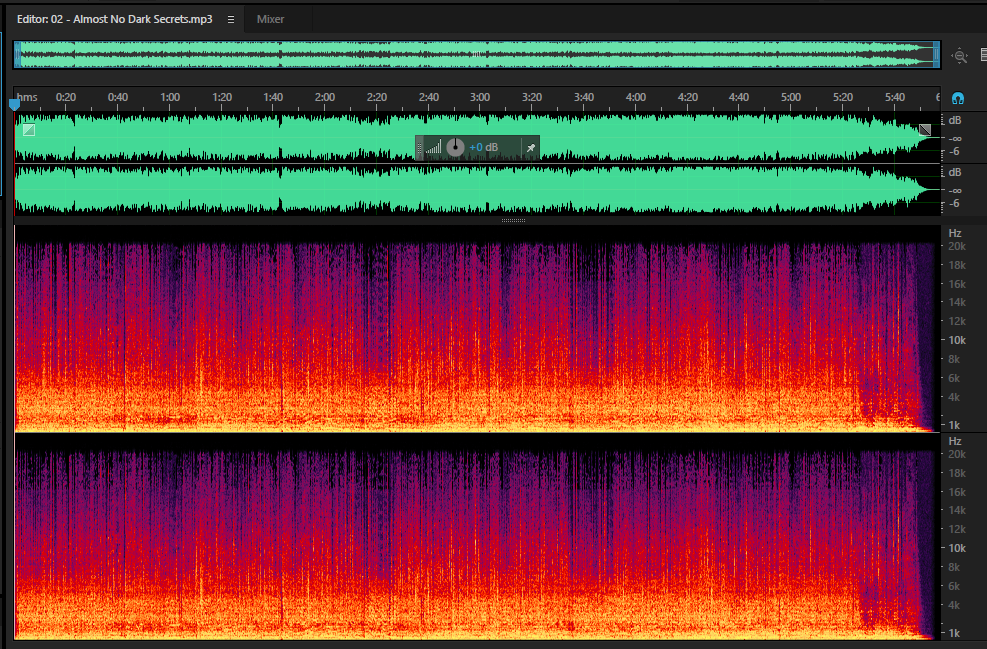987x649 pixels.
Task: Click 10k on the lower spectrogram frequency scale
Action: tap(957, 548)
